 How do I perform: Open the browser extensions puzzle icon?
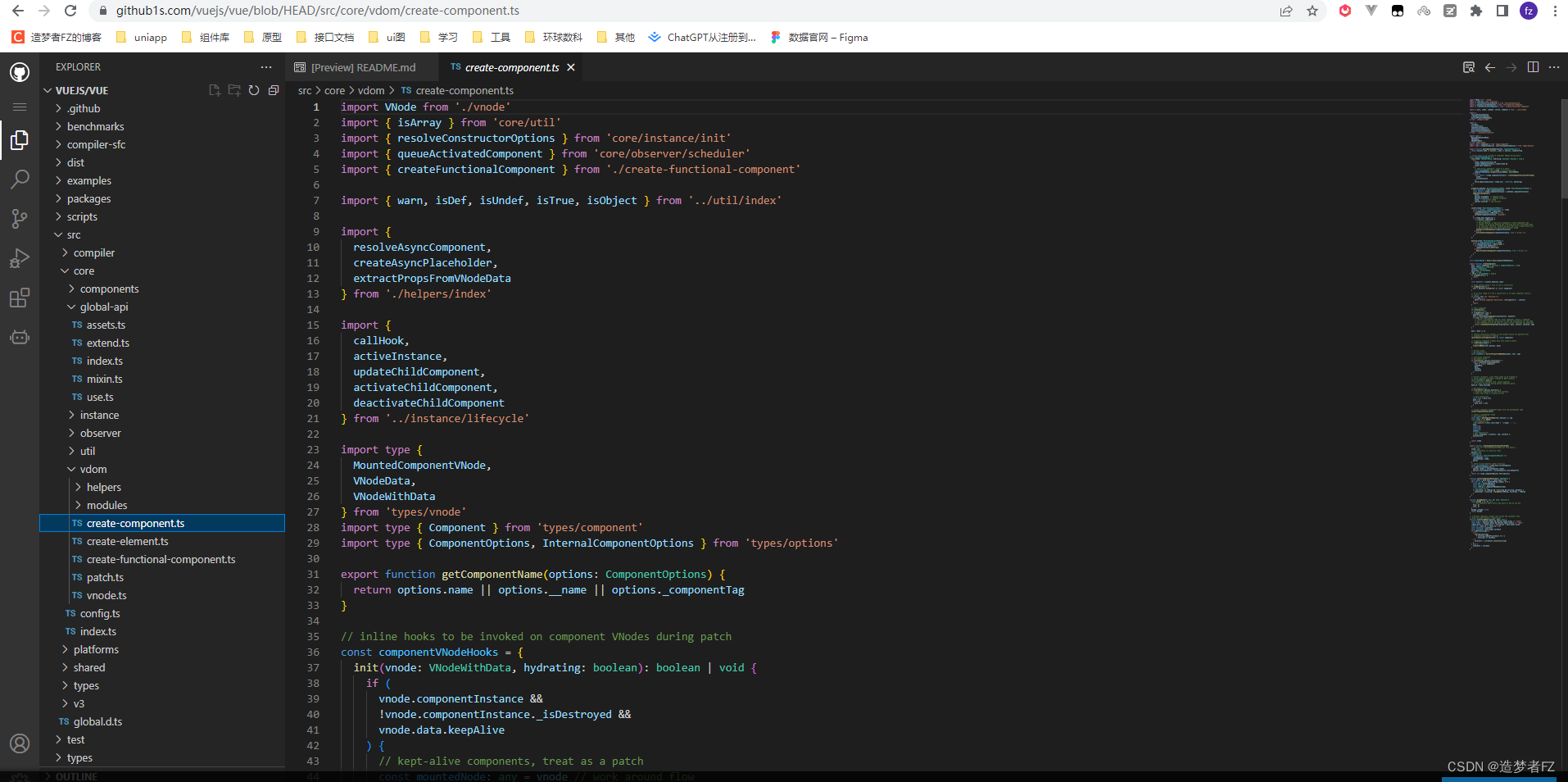pos(1476,11)
